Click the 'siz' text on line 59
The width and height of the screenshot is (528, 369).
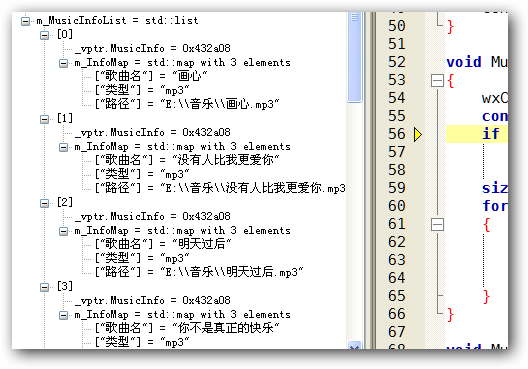tap(495, 188)
